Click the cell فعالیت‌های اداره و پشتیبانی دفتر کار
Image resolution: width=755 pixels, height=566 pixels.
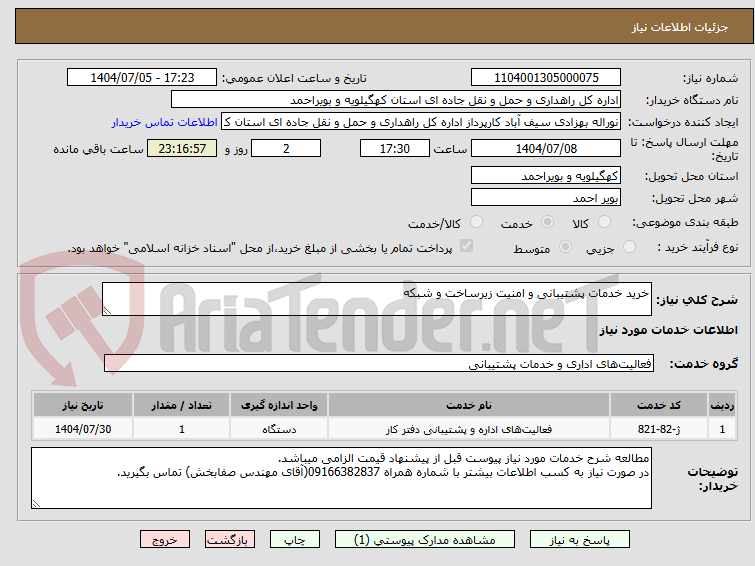(469, 429)
